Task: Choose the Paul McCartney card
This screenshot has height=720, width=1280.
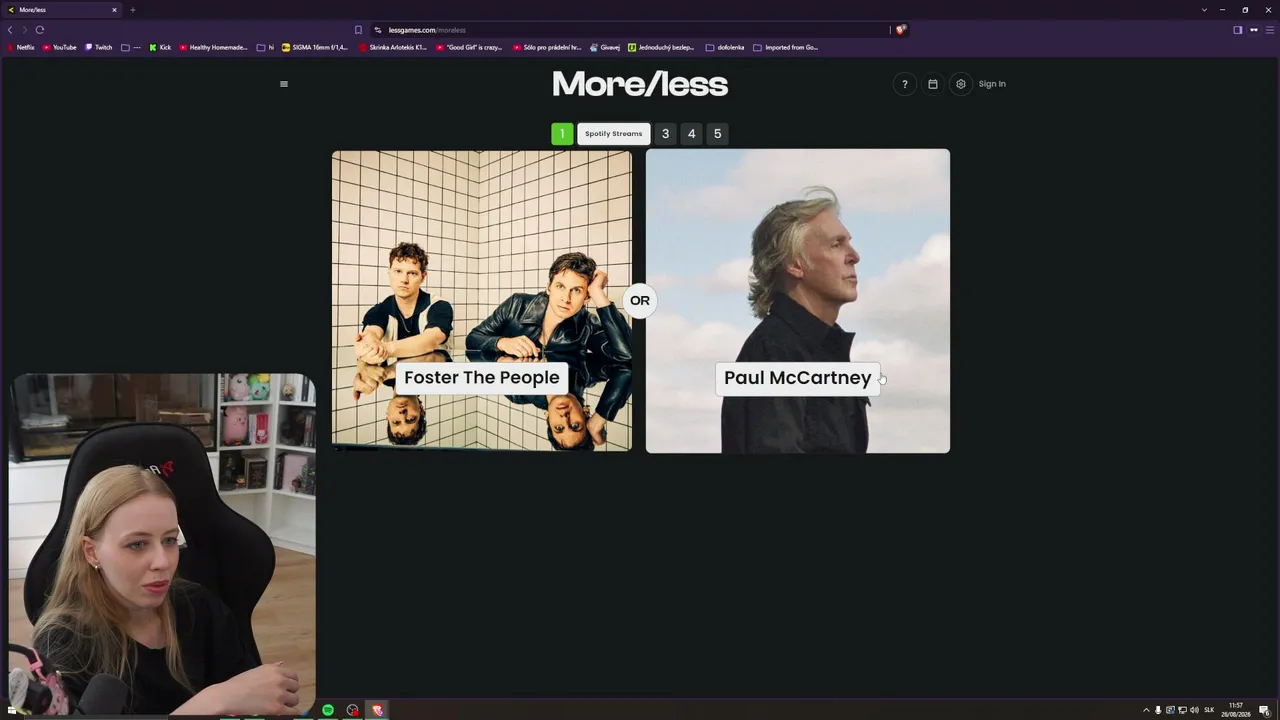Action: (798, 301)
